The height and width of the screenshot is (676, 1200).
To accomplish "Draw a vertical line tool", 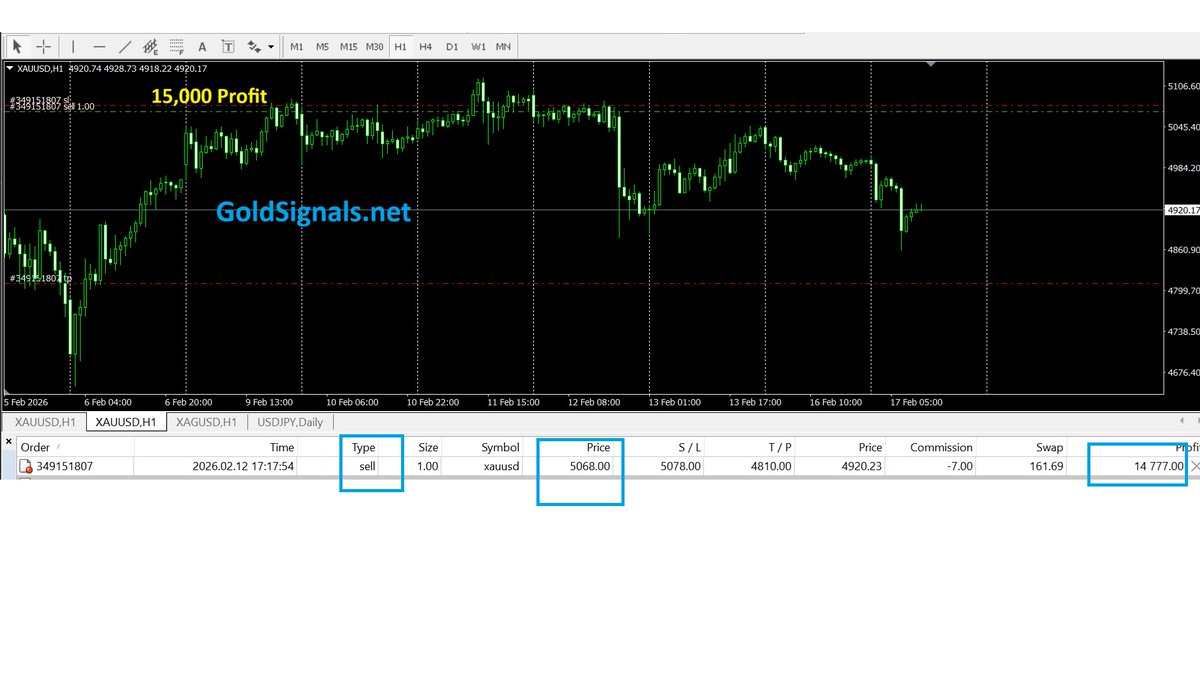I will pyautogui.click(x=73, y=46).
